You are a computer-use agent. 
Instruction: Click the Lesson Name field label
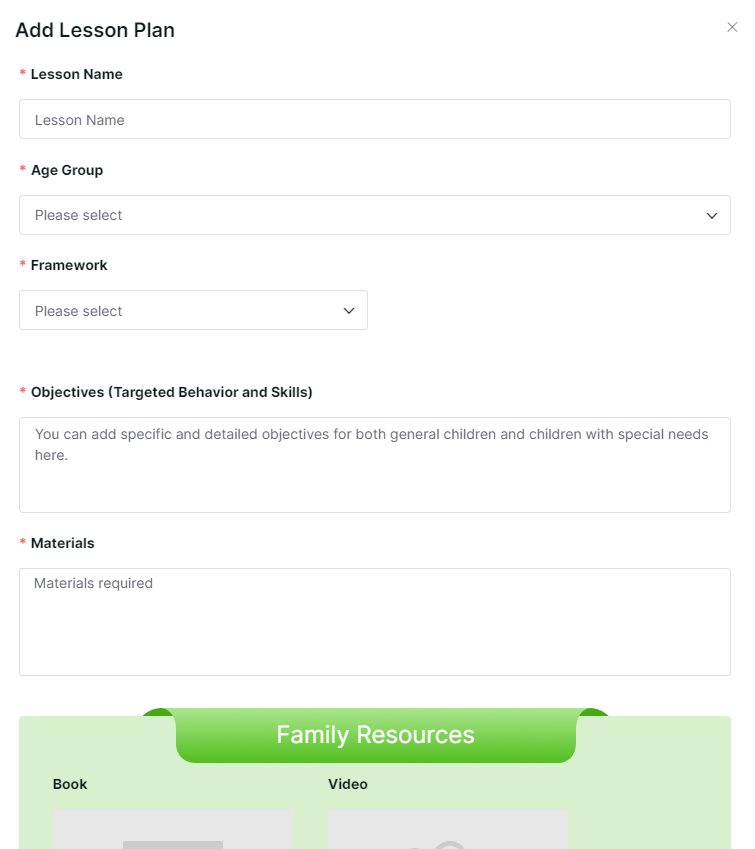76,74
